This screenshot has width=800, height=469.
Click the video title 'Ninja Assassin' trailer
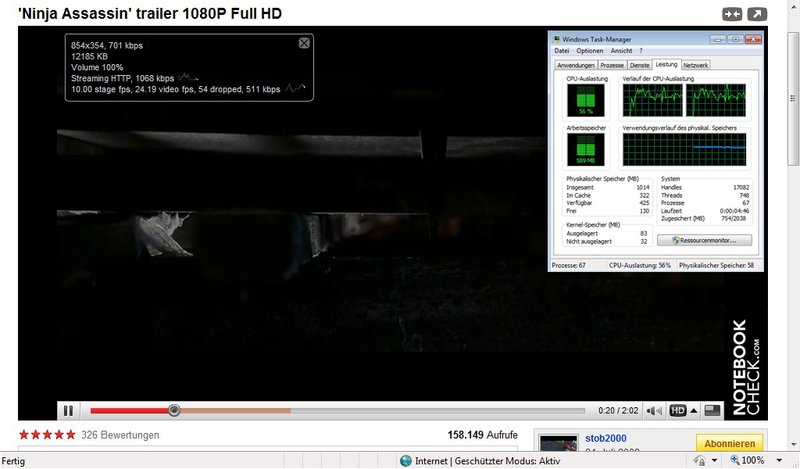point(149,14)
